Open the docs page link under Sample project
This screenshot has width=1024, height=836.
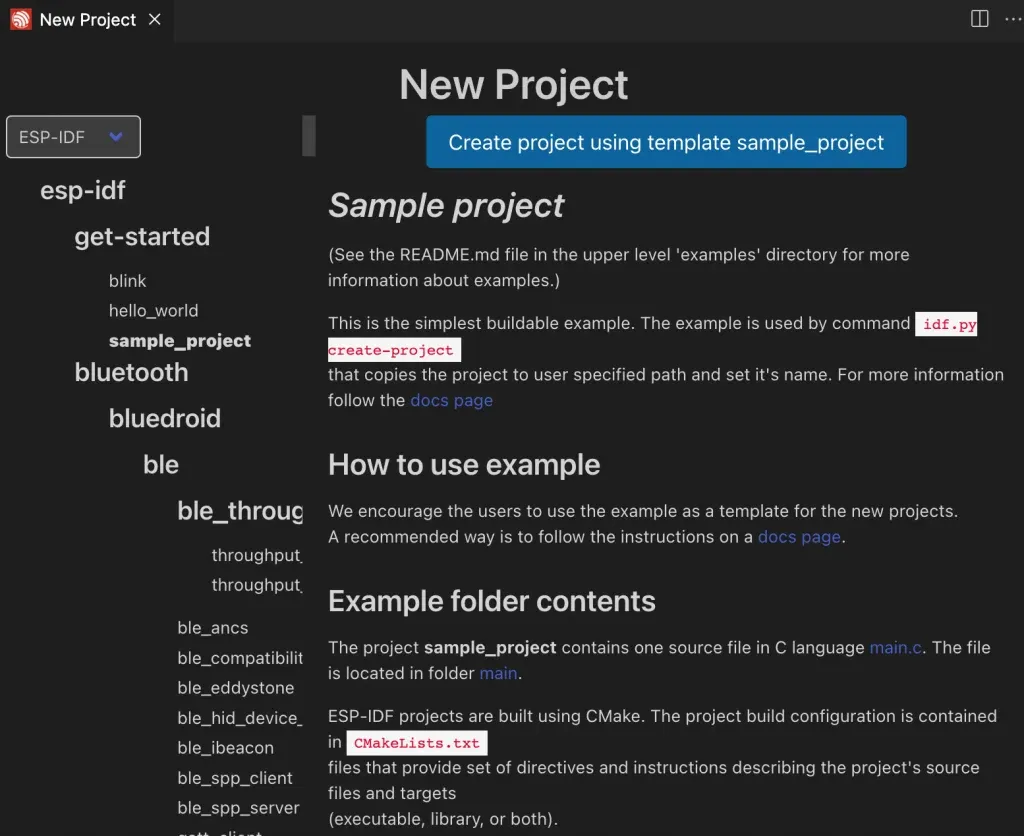click(451, 400)
